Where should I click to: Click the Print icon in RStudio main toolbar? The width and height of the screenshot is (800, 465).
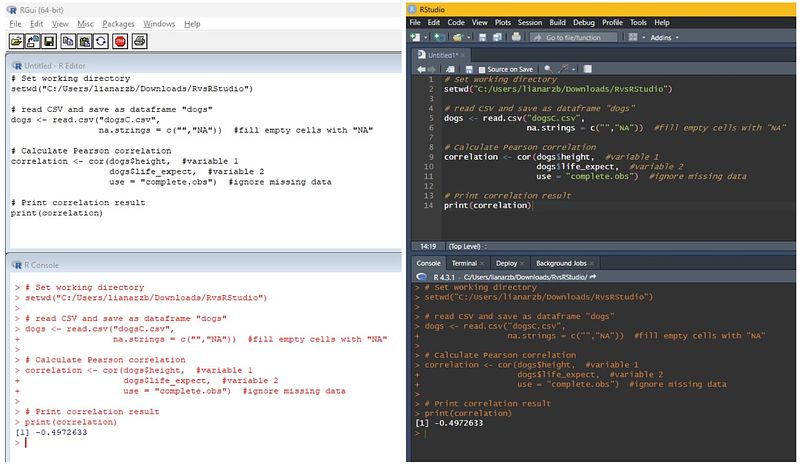pos(515,37)
